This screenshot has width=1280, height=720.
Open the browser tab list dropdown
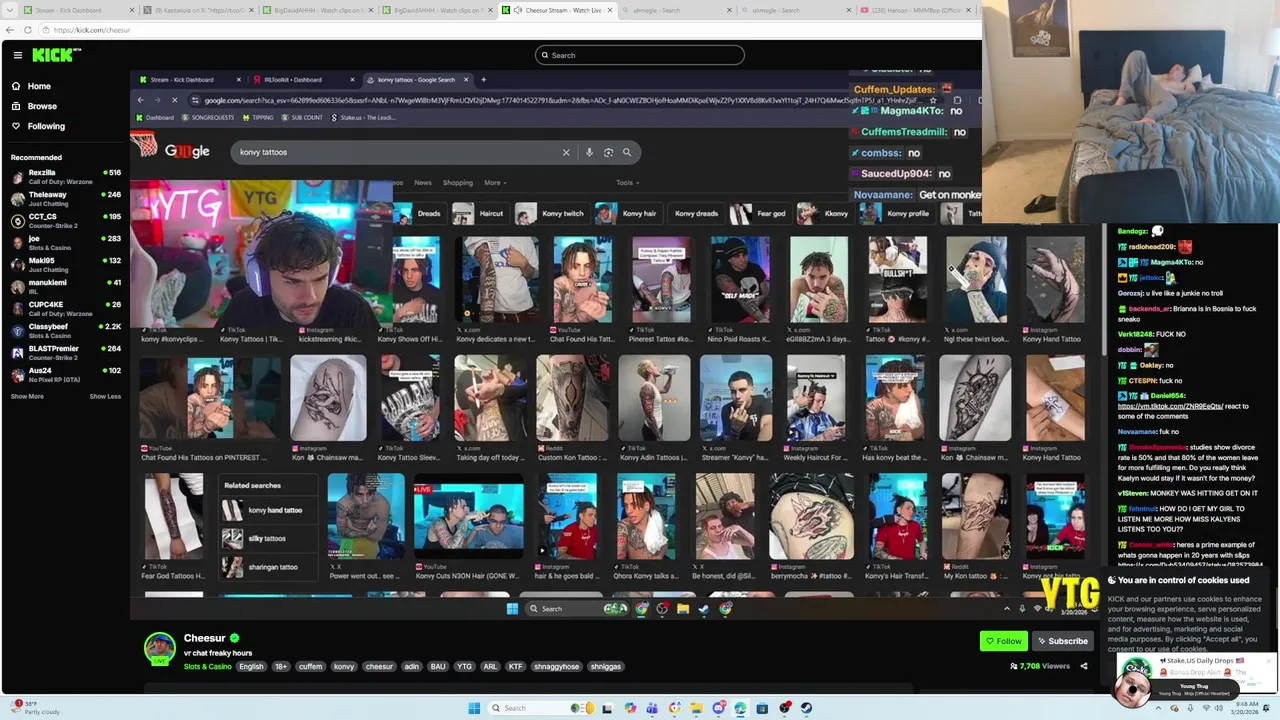[x=8, y=10]
